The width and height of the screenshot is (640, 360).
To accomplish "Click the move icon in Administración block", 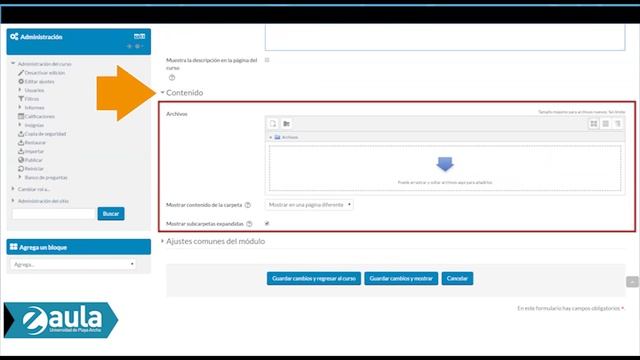I will tap(129, 46).
